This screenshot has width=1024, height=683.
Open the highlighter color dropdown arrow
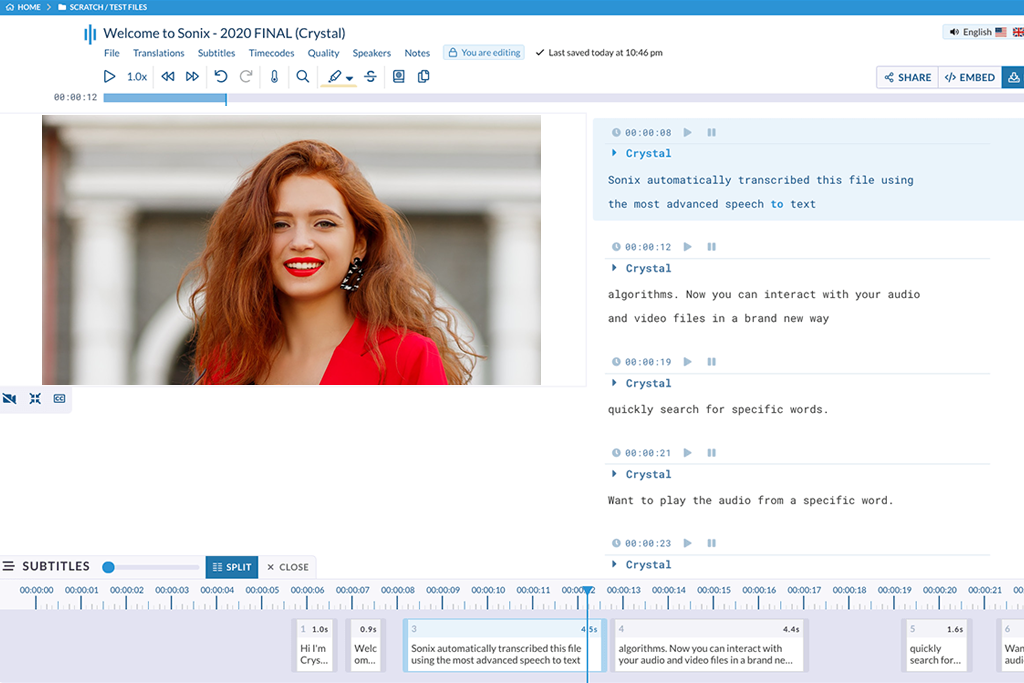pos(349,78)
